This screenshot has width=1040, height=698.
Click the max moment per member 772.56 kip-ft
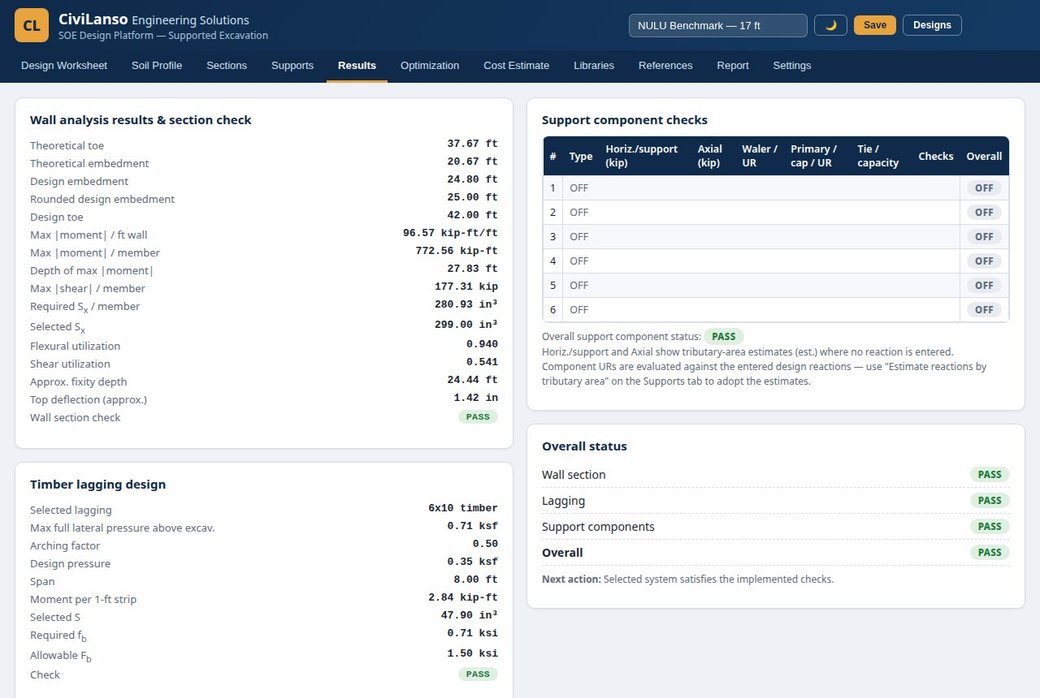(456, 251)
